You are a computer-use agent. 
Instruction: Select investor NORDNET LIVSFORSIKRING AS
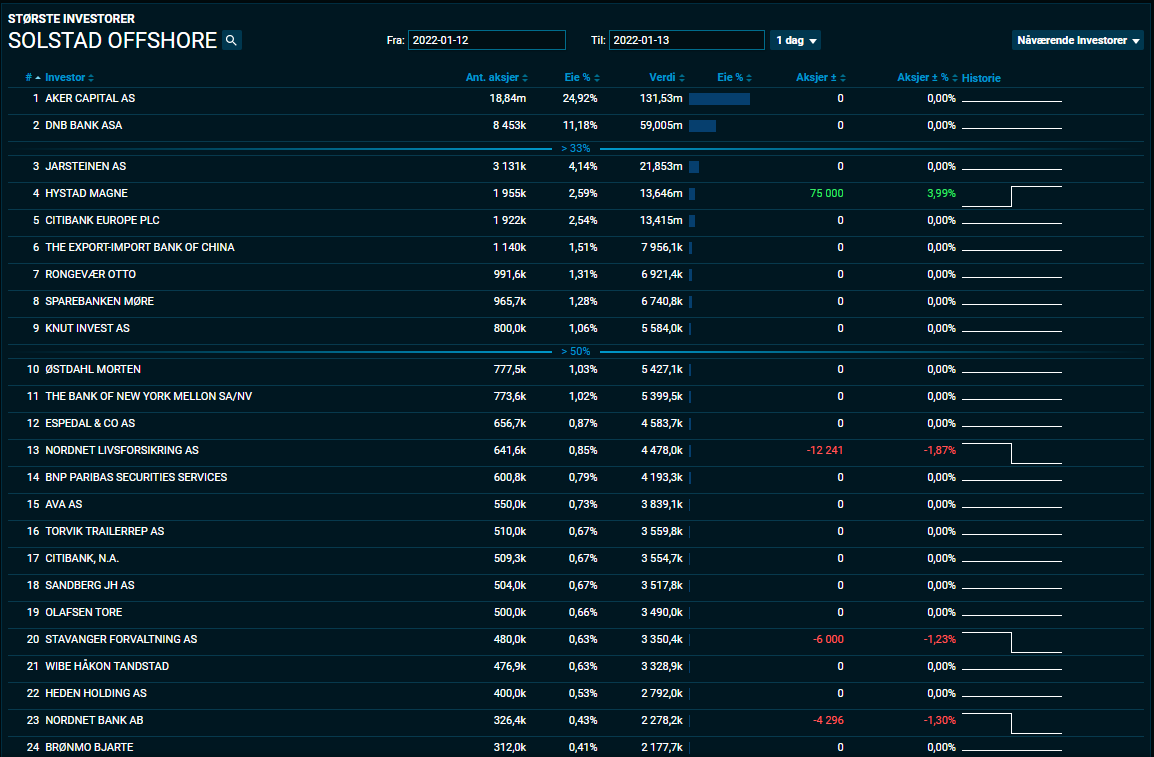click(122, 451)
